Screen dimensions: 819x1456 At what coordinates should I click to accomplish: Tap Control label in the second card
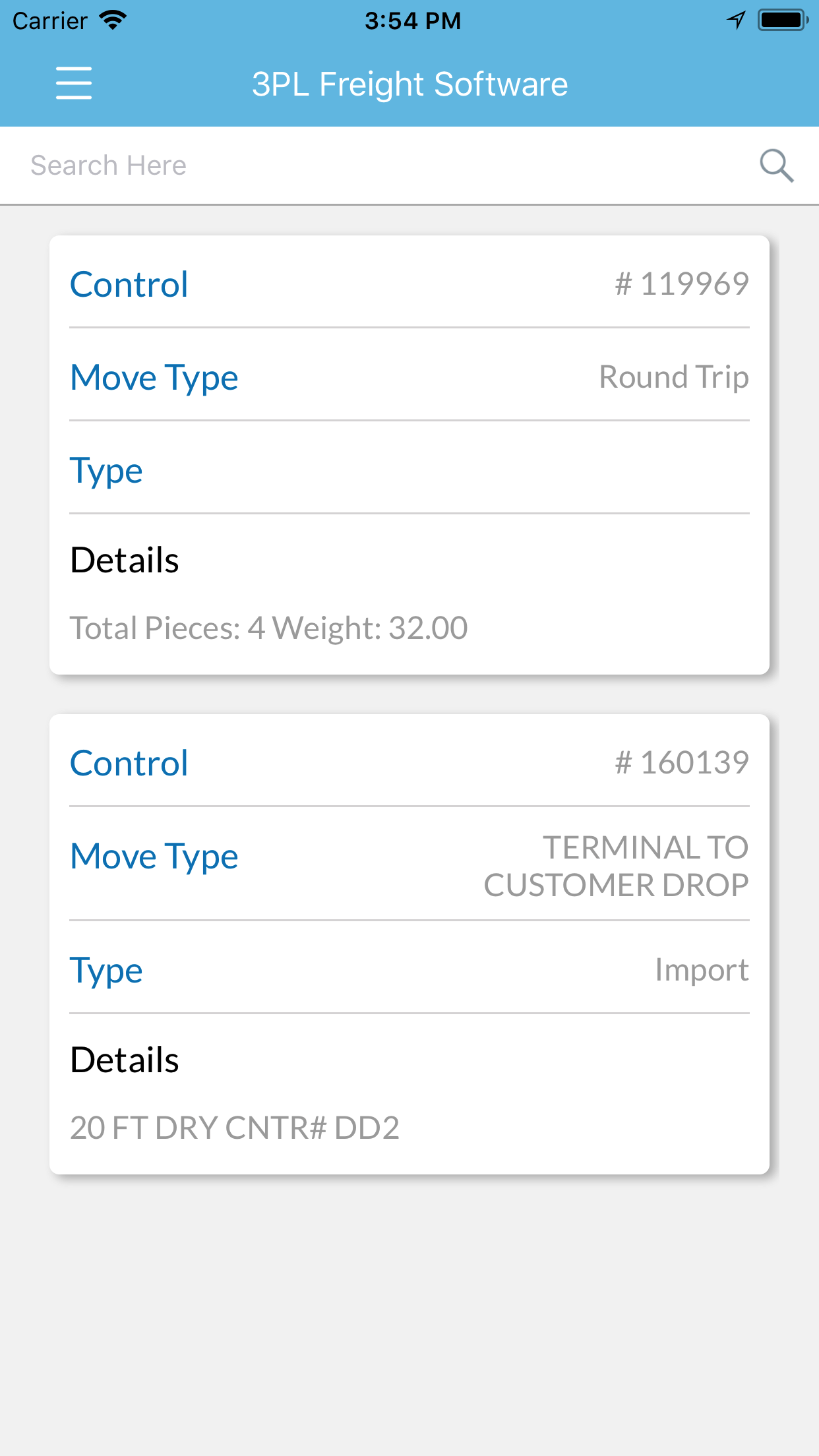[129, 764]
